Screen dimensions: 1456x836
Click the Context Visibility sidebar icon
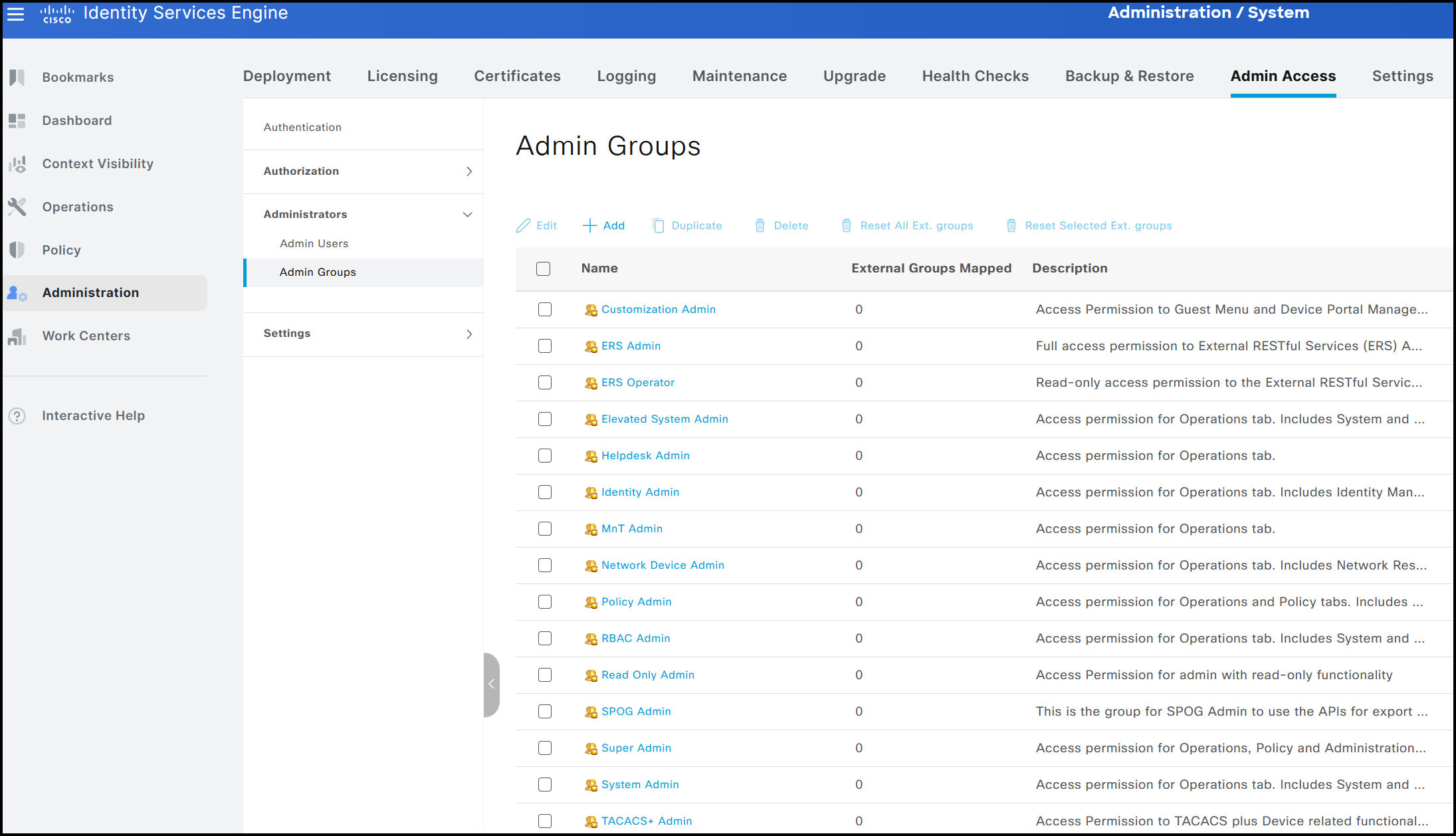(x=17, y=163)
